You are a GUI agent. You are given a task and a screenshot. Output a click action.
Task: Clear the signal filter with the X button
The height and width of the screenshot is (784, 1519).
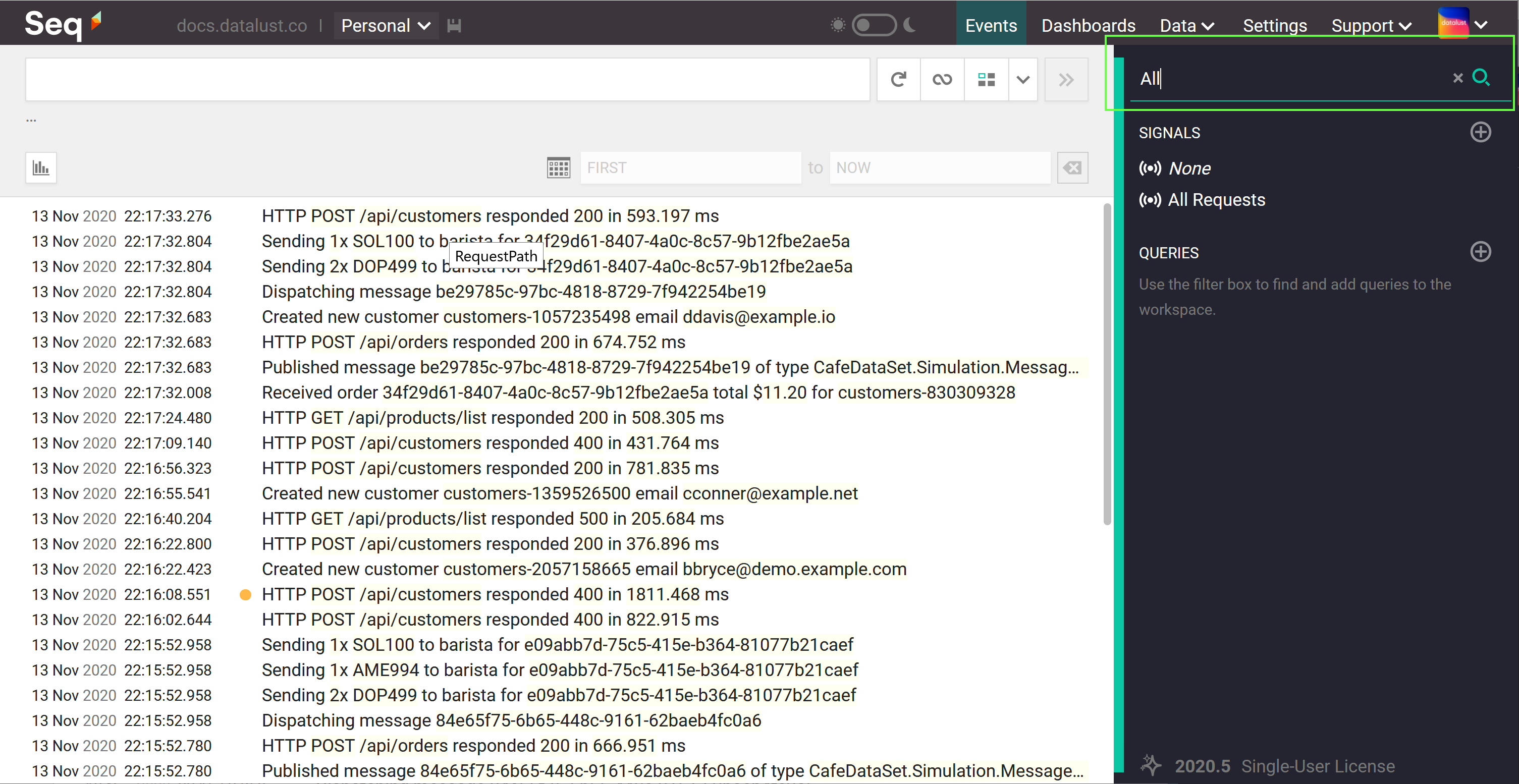point(1457,78)
